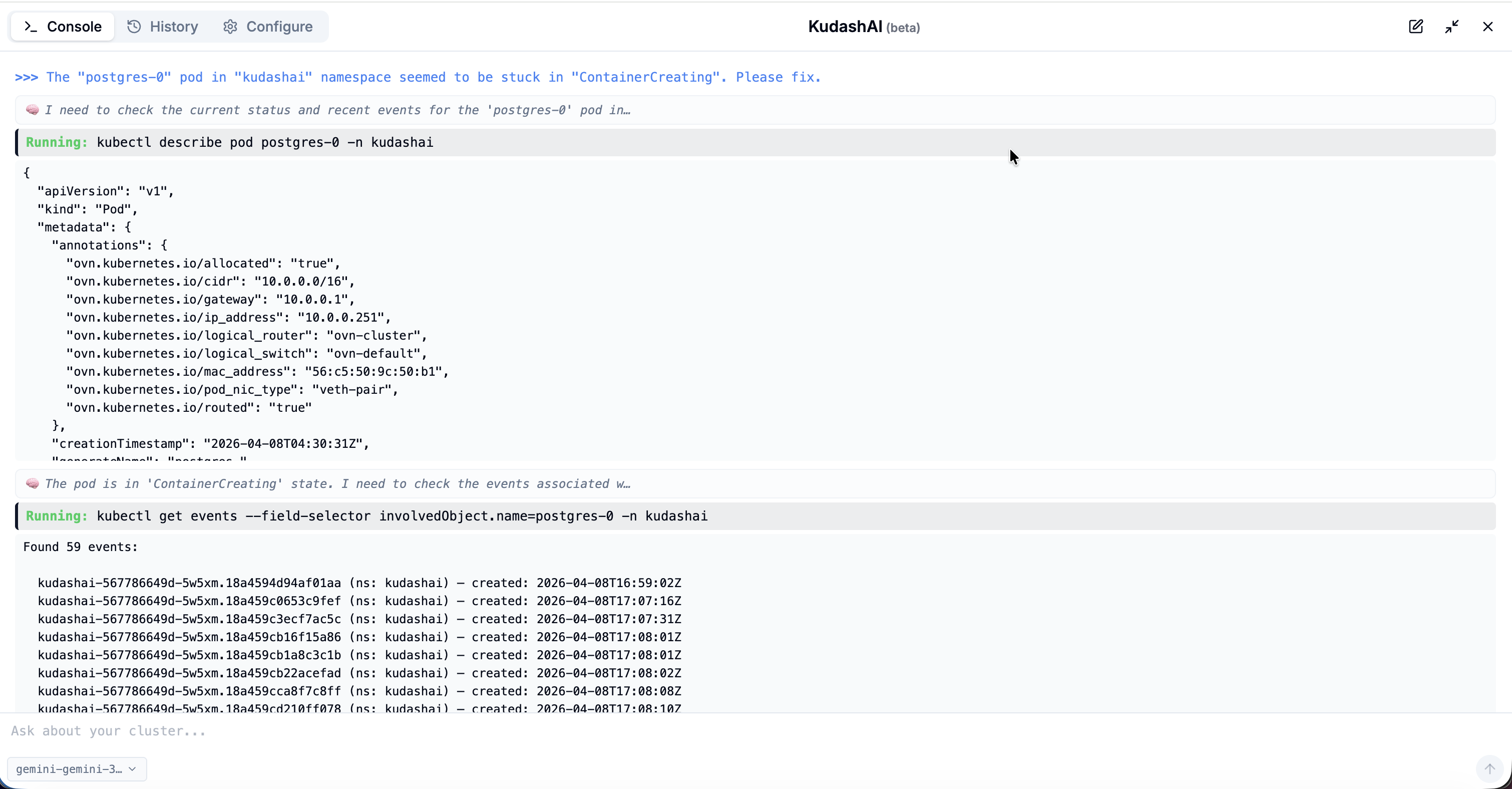This screenshot has height=789, width=1512.
Task: Click the ovn.kubernetes.io/logical_switch line
Action: pyautogui.click(x=246, y=354)
